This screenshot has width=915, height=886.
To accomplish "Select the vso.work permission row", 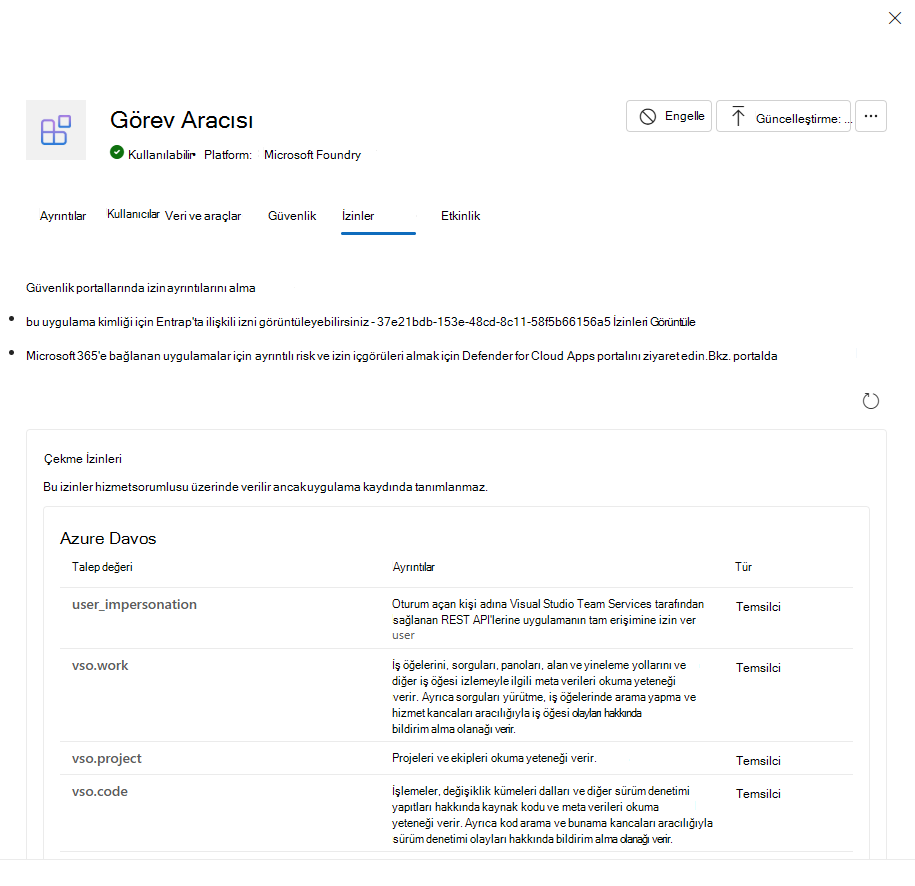I will pyautogui.click(x=456, y=696).
